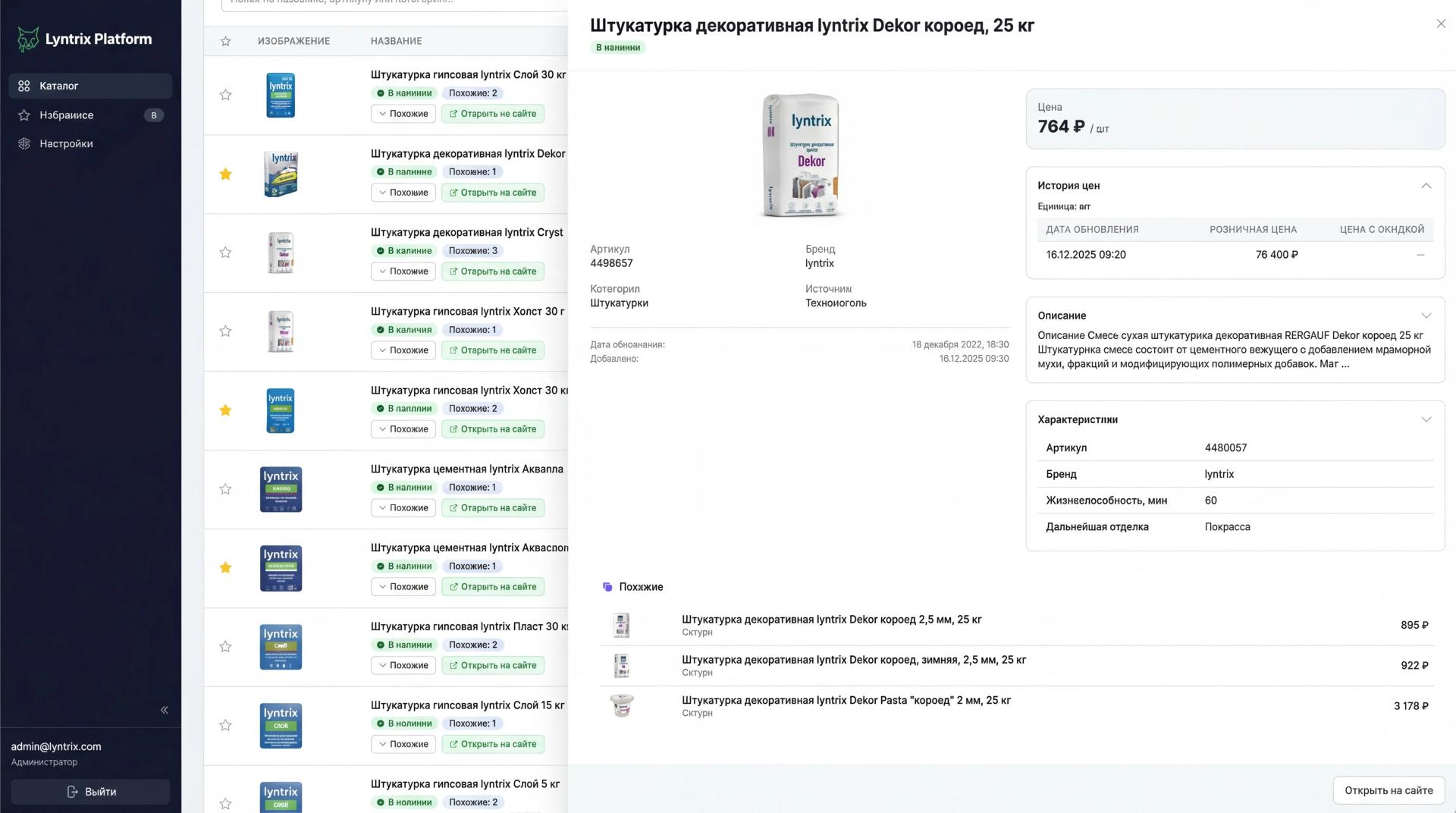Open Похожие dropdown for lyntrix Cryst product

[x=403, y=271]
